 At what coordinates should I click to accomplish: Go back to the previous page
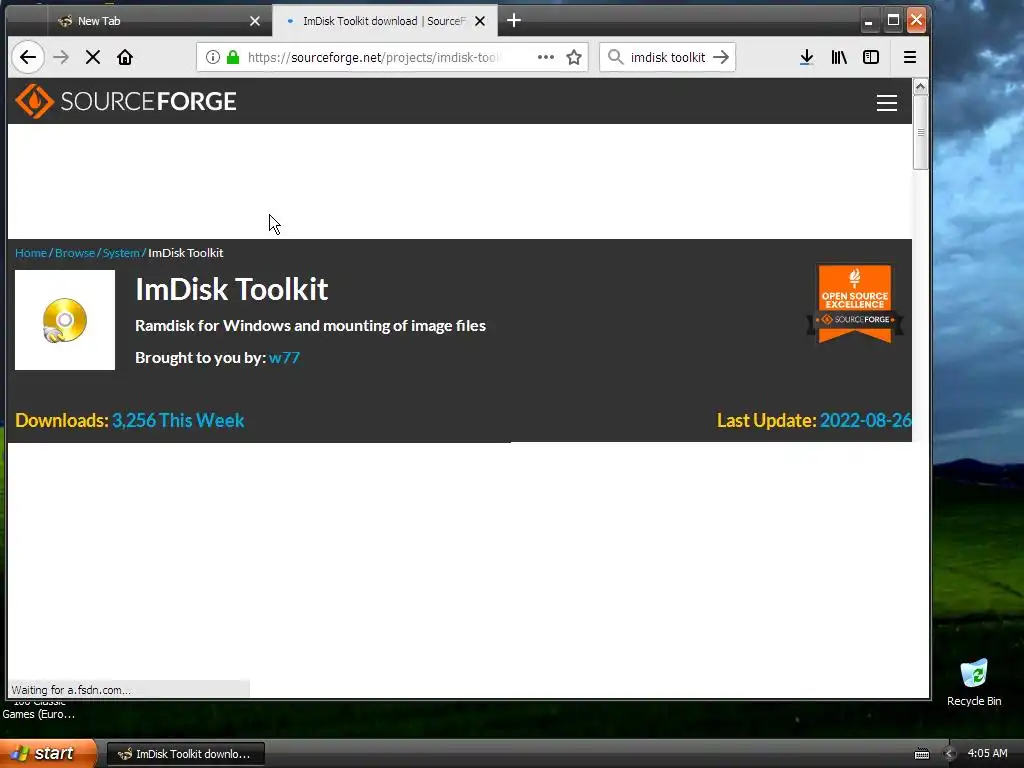[x=27, y=57]
